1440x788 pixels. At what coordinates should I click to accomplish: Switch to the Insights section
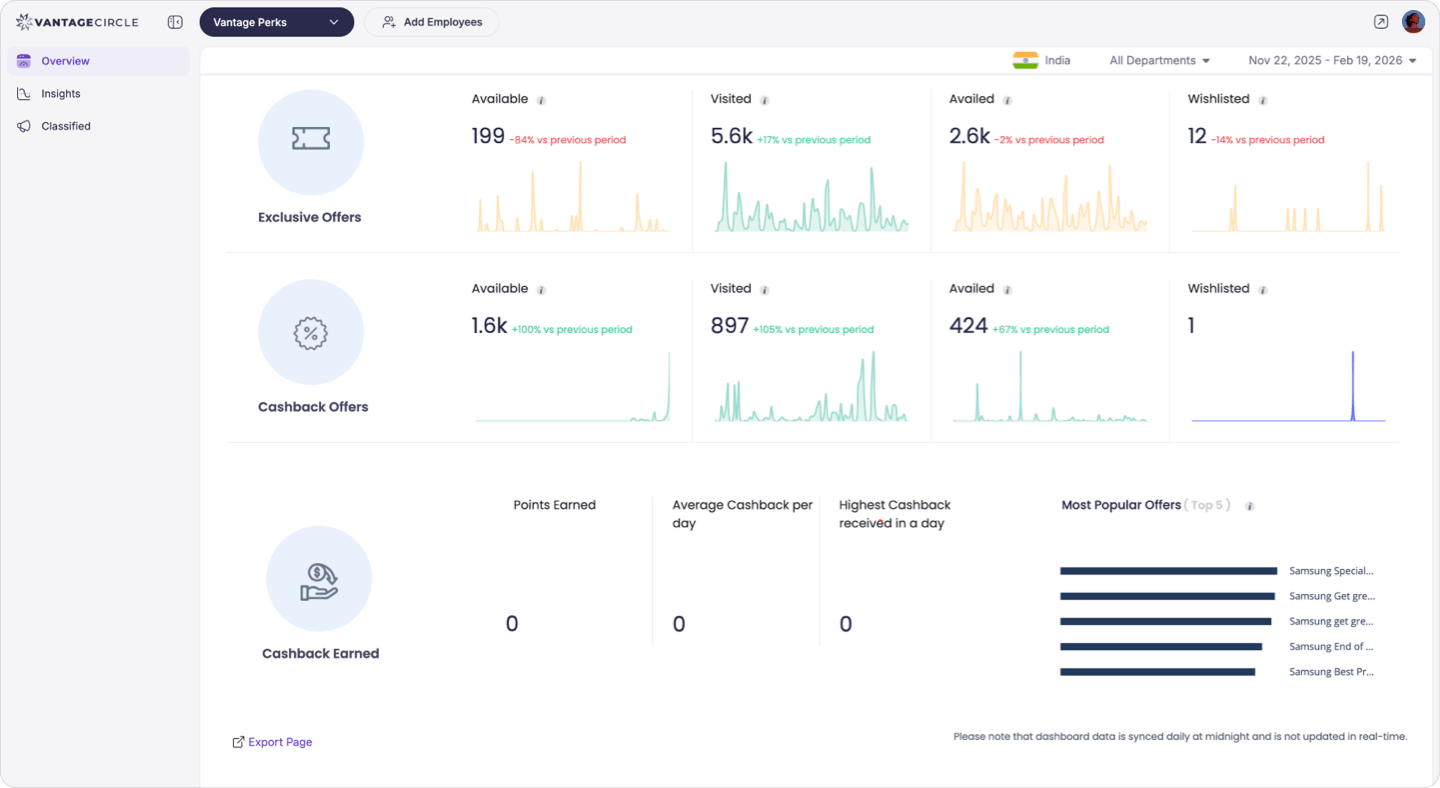point(60,93)
